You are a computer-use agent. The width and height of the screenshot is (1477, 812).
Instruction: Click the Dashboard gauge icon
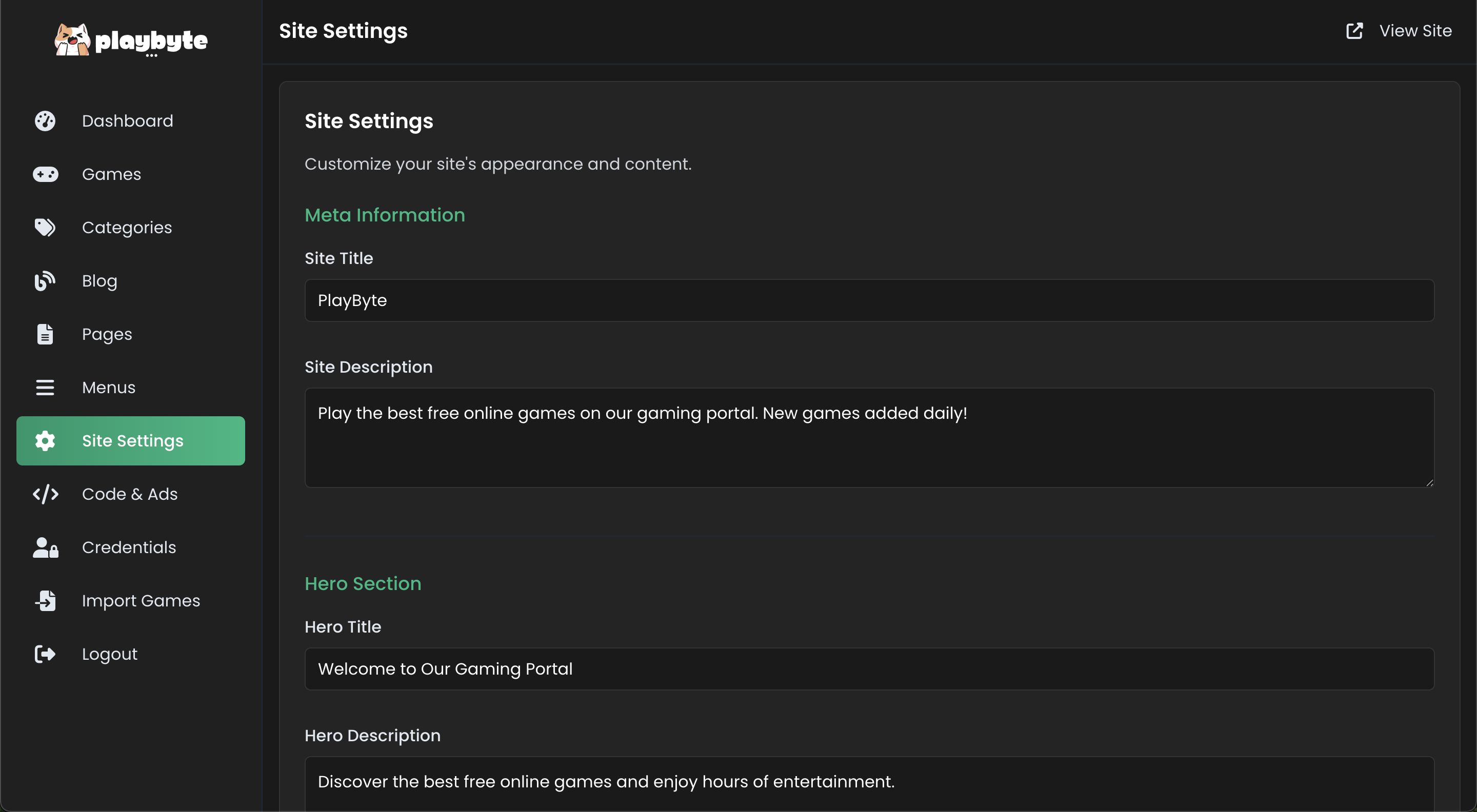[45, 121]
